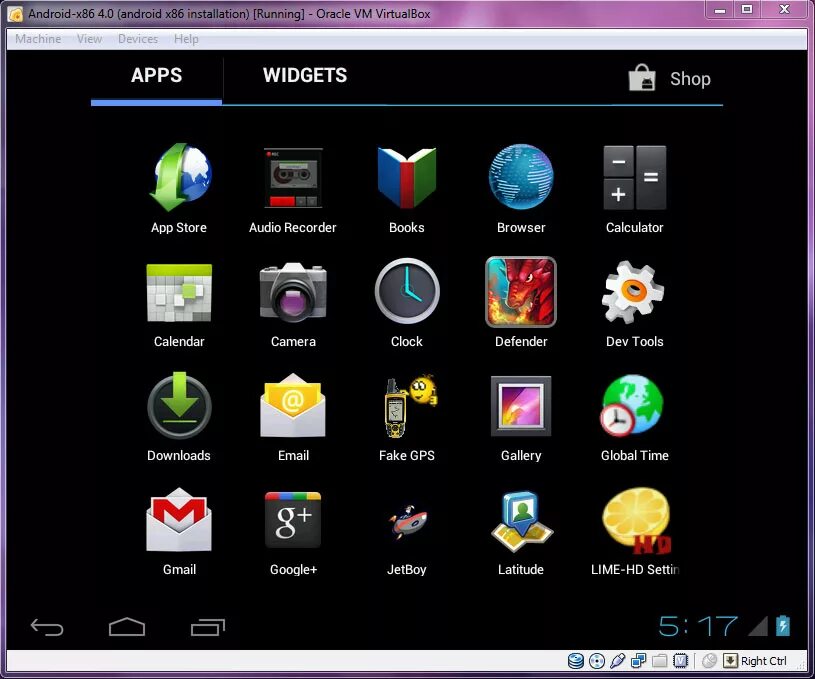Click the VirtualBox virtualization status icon
This screenshot has width=815, height=679.
pos(680,661)
